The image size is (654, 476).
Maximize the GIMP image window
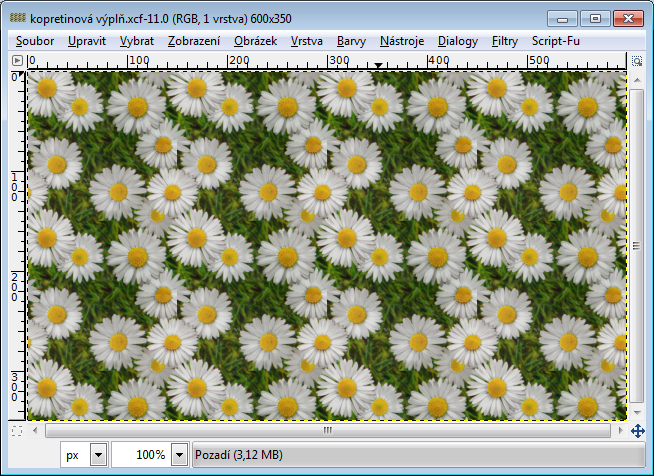(596, 18)
